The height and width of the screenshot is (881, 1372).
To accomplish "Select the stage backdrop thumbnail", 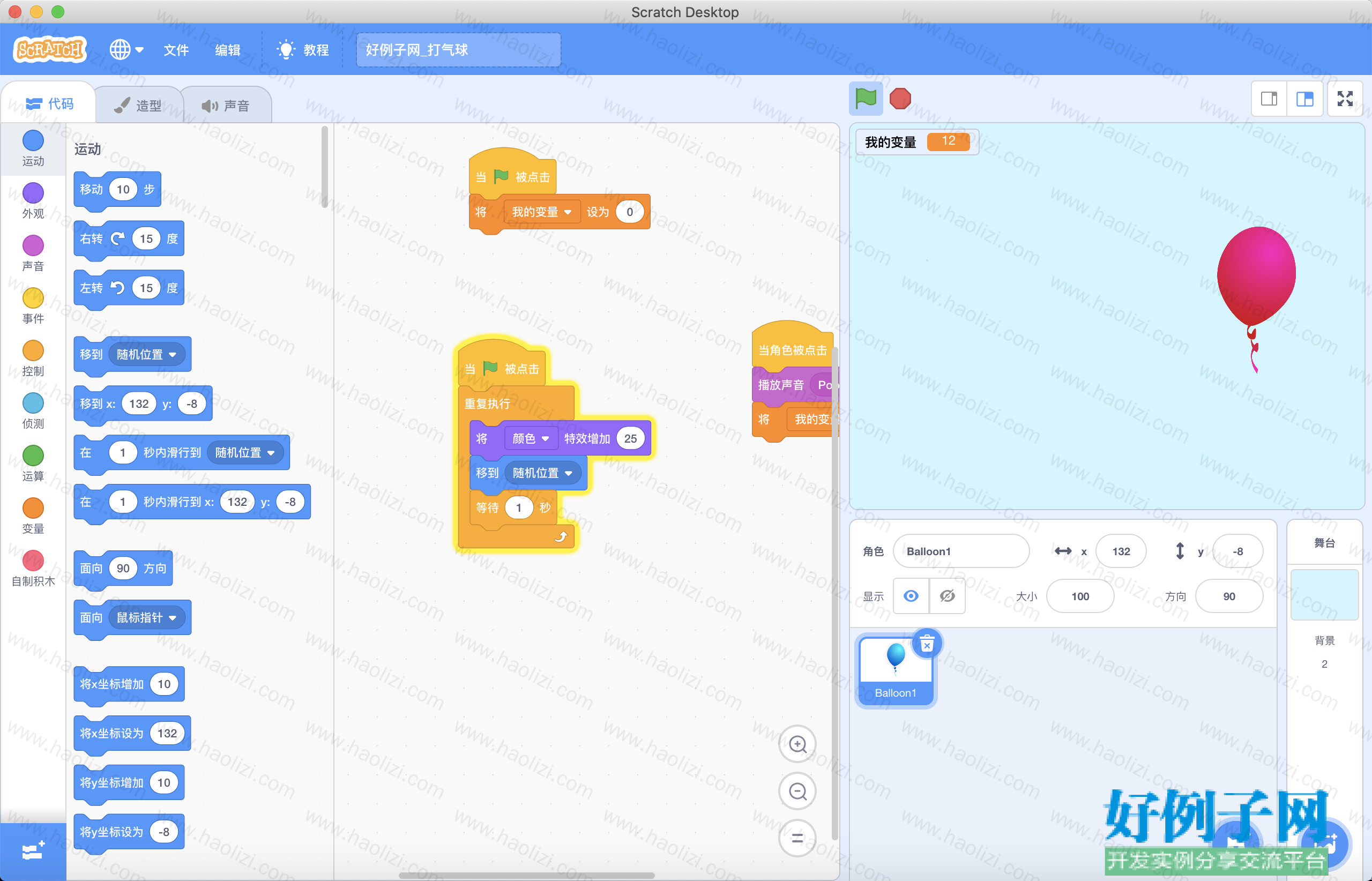I will pyautogui.click(x=1324, y=595).
